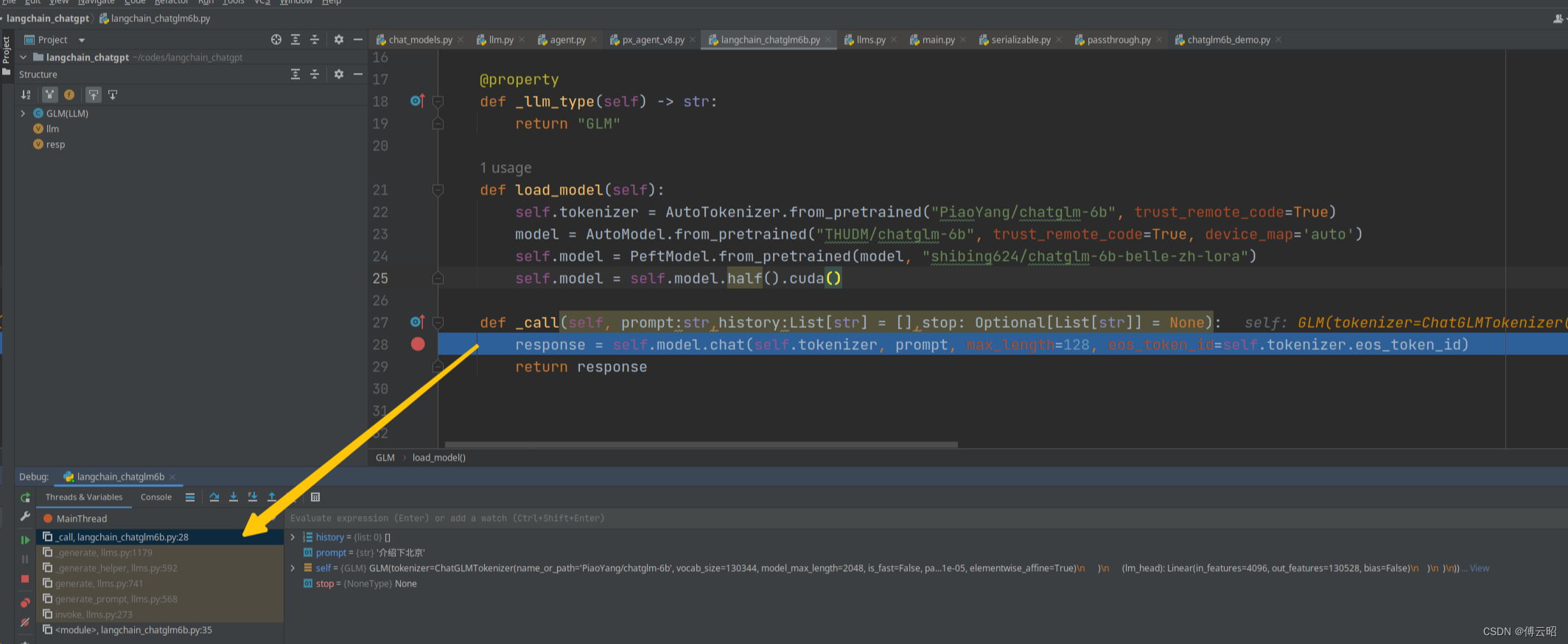Select the <module> frame at line 35
The height and width of the screenshot is (644, 1568).
133,630
